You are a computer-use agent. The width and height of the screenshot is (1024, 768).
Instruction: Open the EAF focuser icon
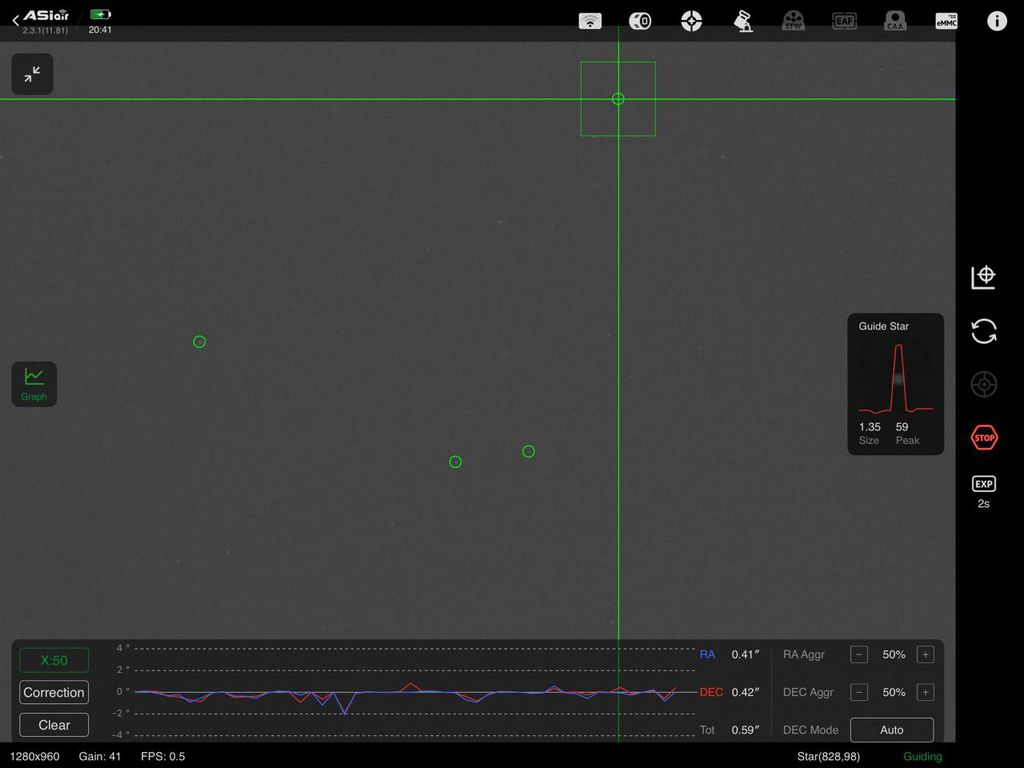pyautogui.click(x=844, y=21)
